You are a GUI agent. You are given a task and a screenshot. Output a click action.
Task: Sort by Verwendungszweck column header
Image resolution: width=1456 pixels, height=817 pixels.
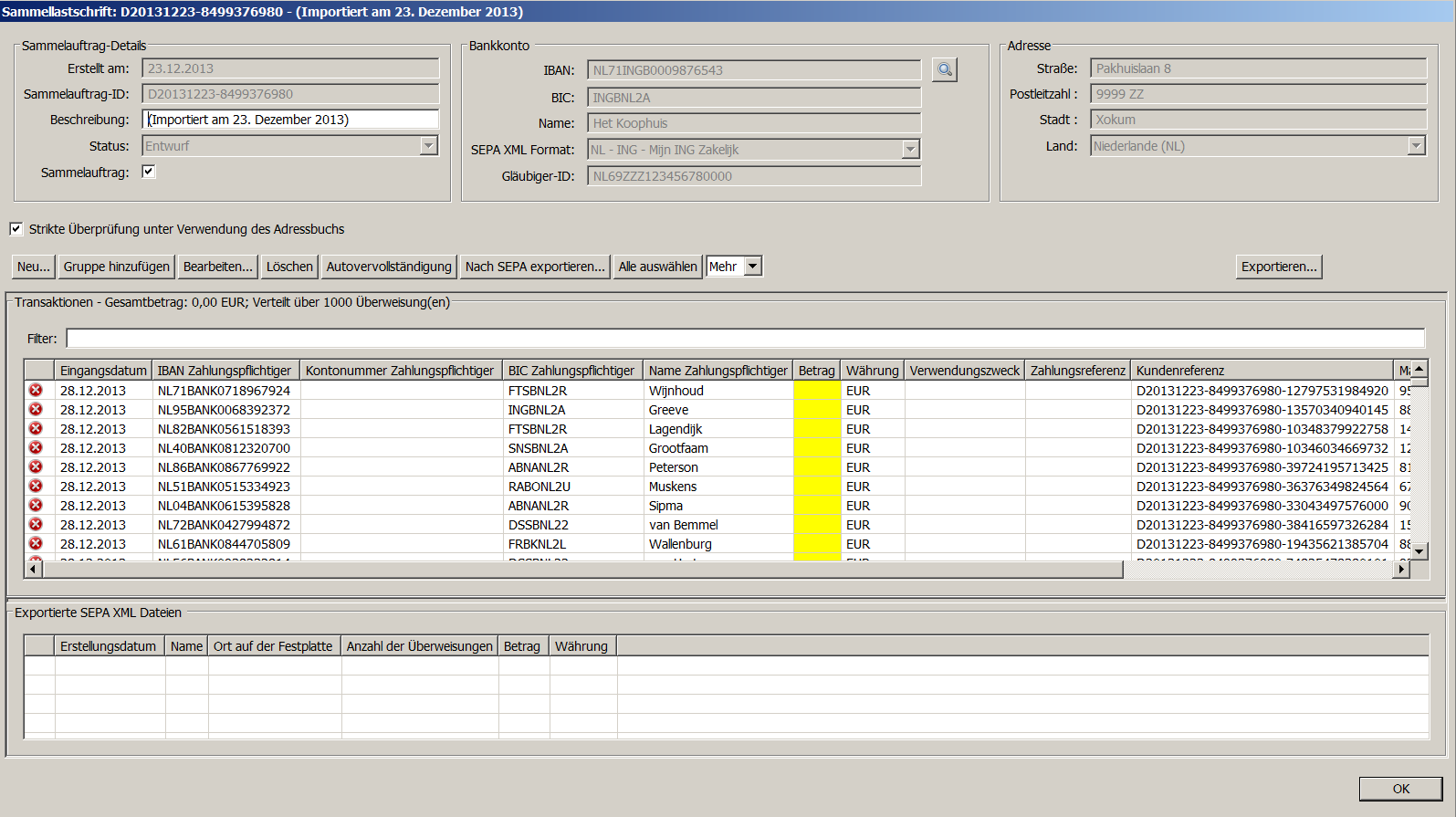click(964, 371)
